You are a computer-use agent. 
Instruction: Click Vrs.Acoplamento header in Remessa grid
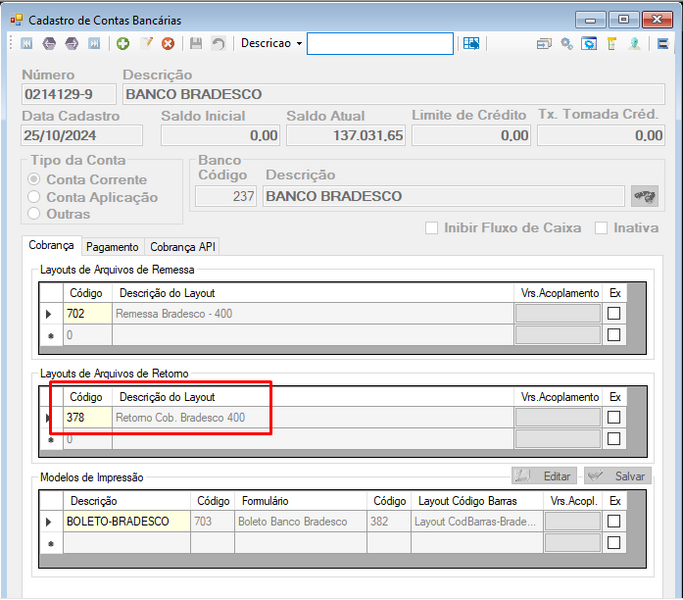tap(559, 293)
